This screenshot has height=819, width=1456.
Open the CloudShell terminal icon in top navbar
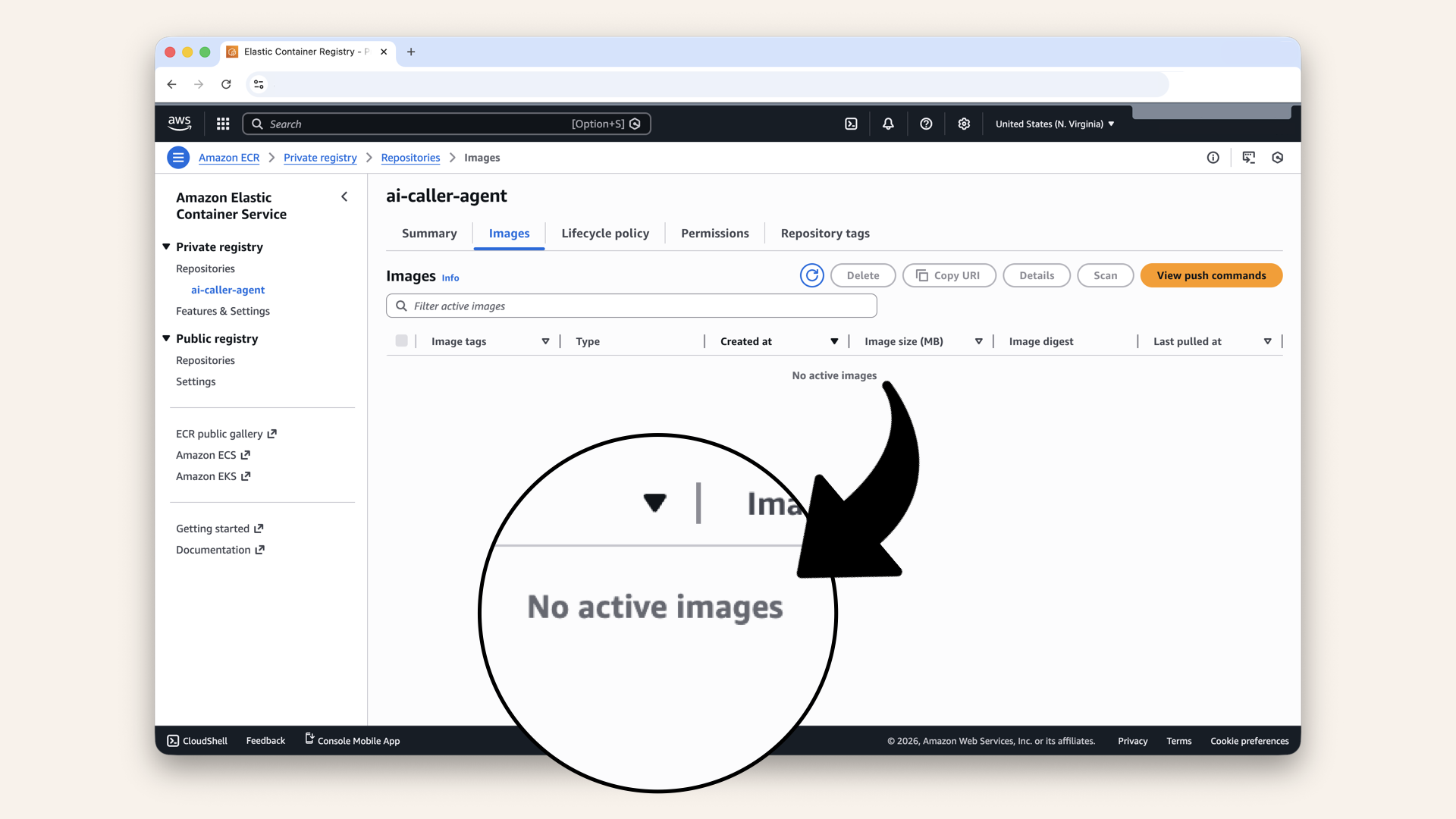click(851, 124)
